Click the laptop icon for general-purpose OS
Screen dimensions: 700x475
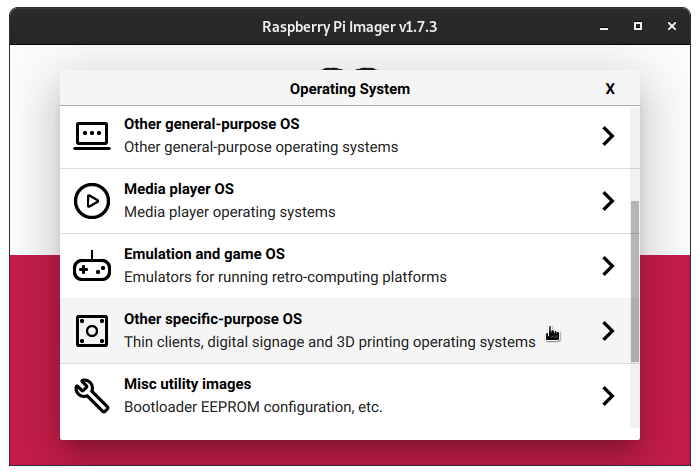tap(92, 136)
